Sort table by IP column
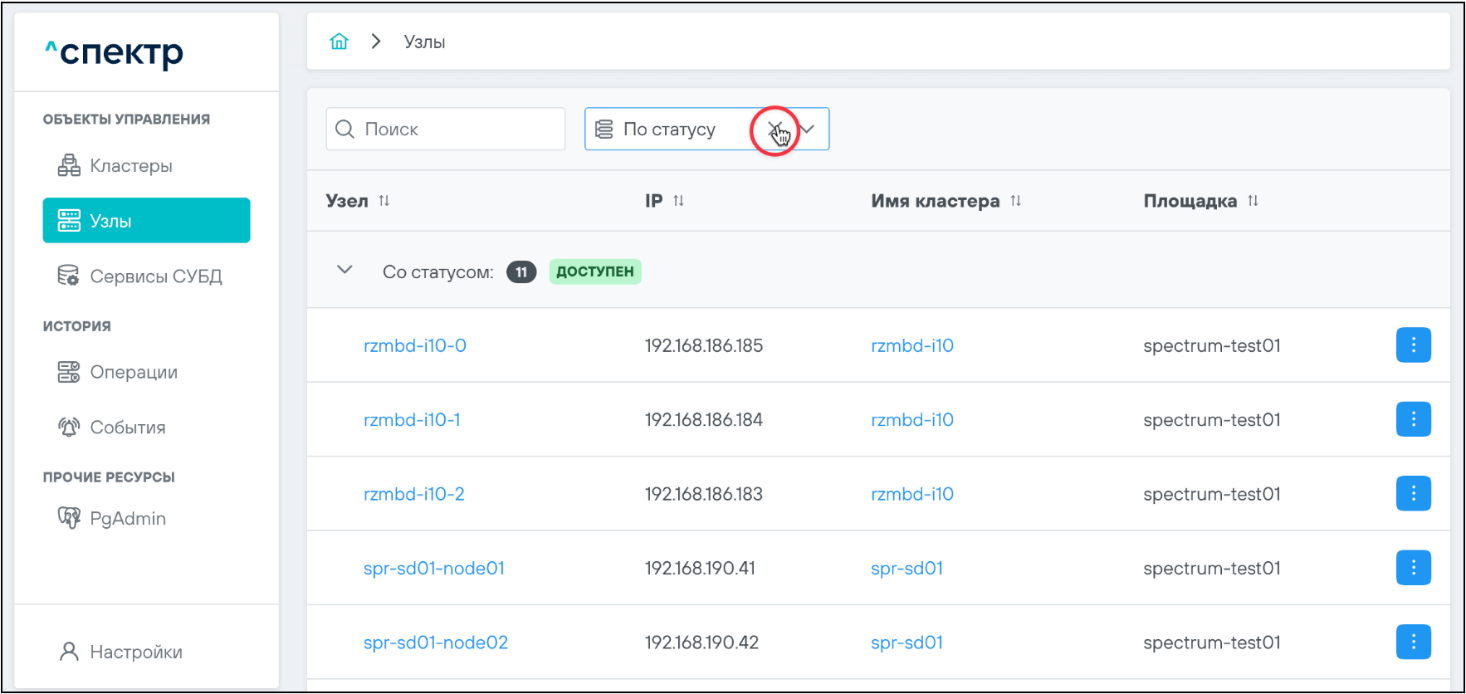This screenshot has width=1466, height=694. pyautogui.click(x=678, y=201)
